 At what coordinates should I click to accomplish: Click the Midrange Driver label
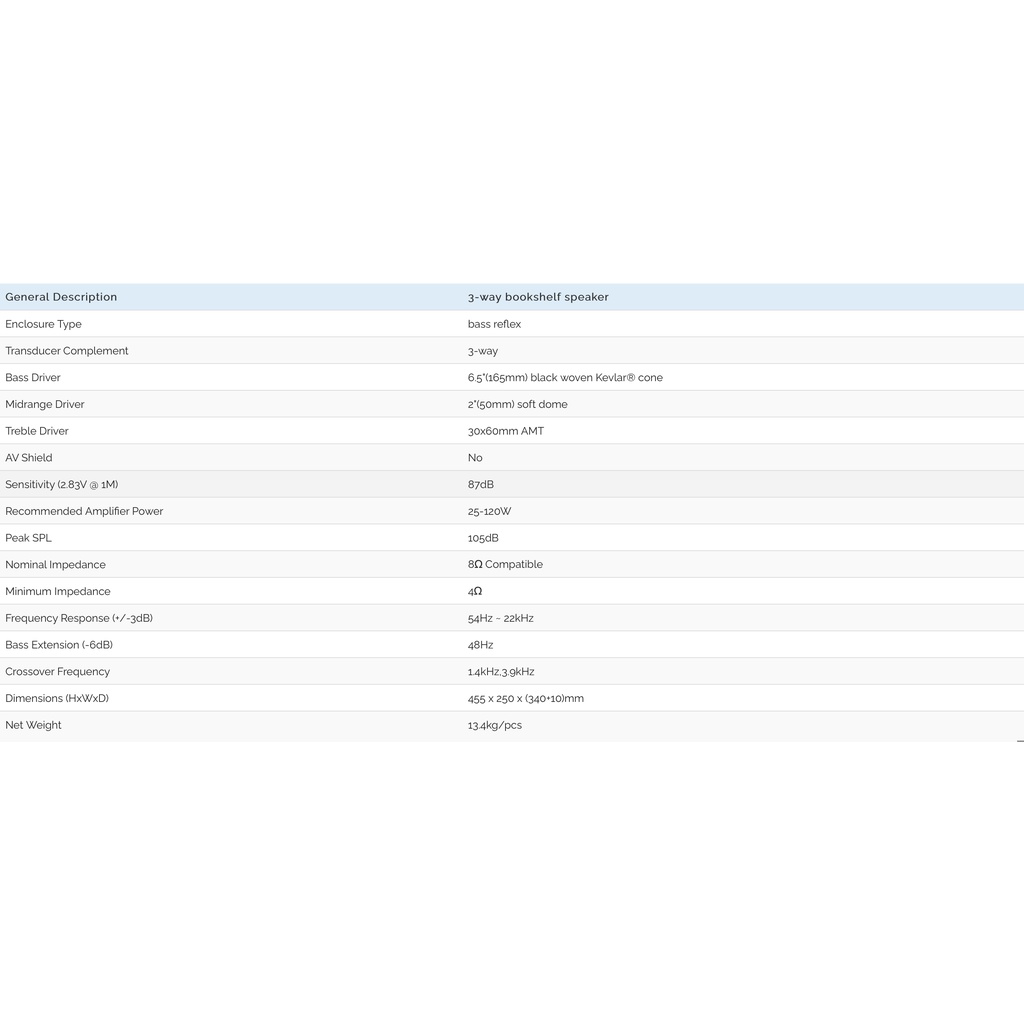tap(45, 405)
